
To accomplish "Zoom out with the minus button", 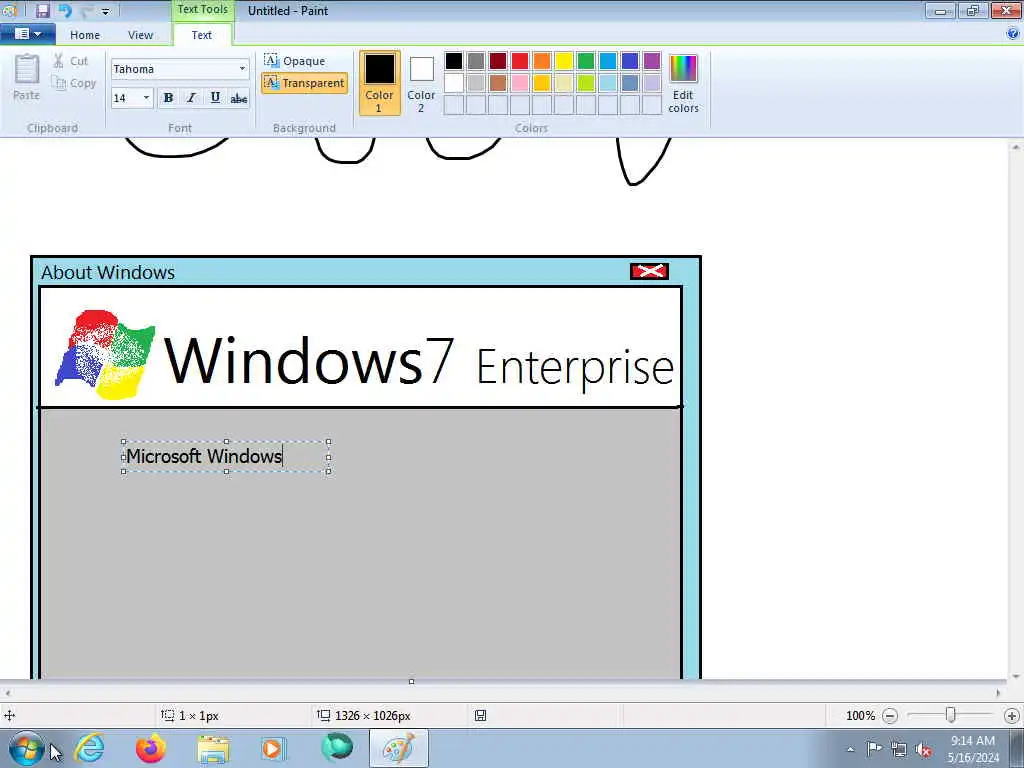I will click(x=889, y=716).
